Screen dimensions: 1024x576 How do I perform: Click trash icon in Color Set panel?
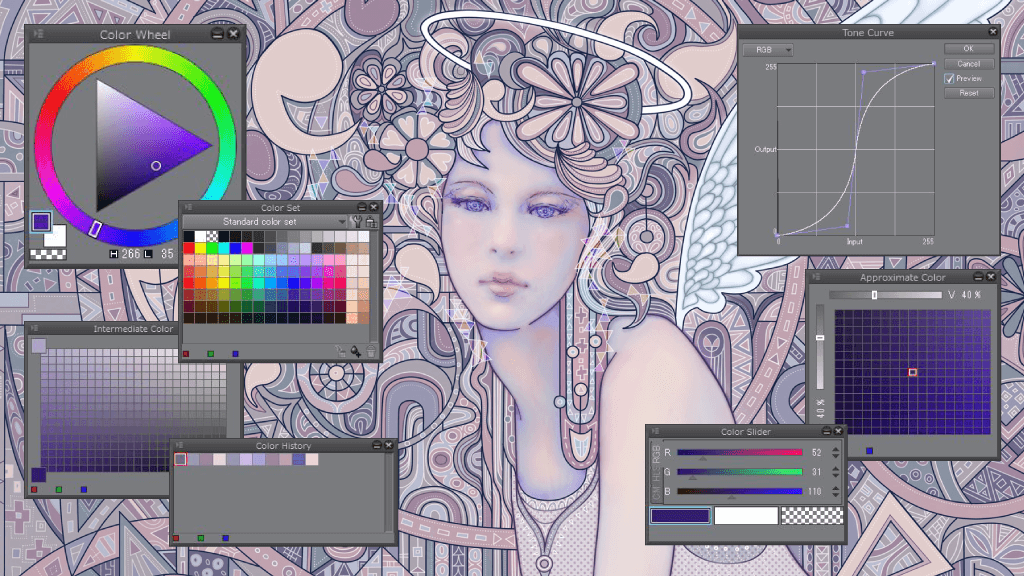coord(371,351)
